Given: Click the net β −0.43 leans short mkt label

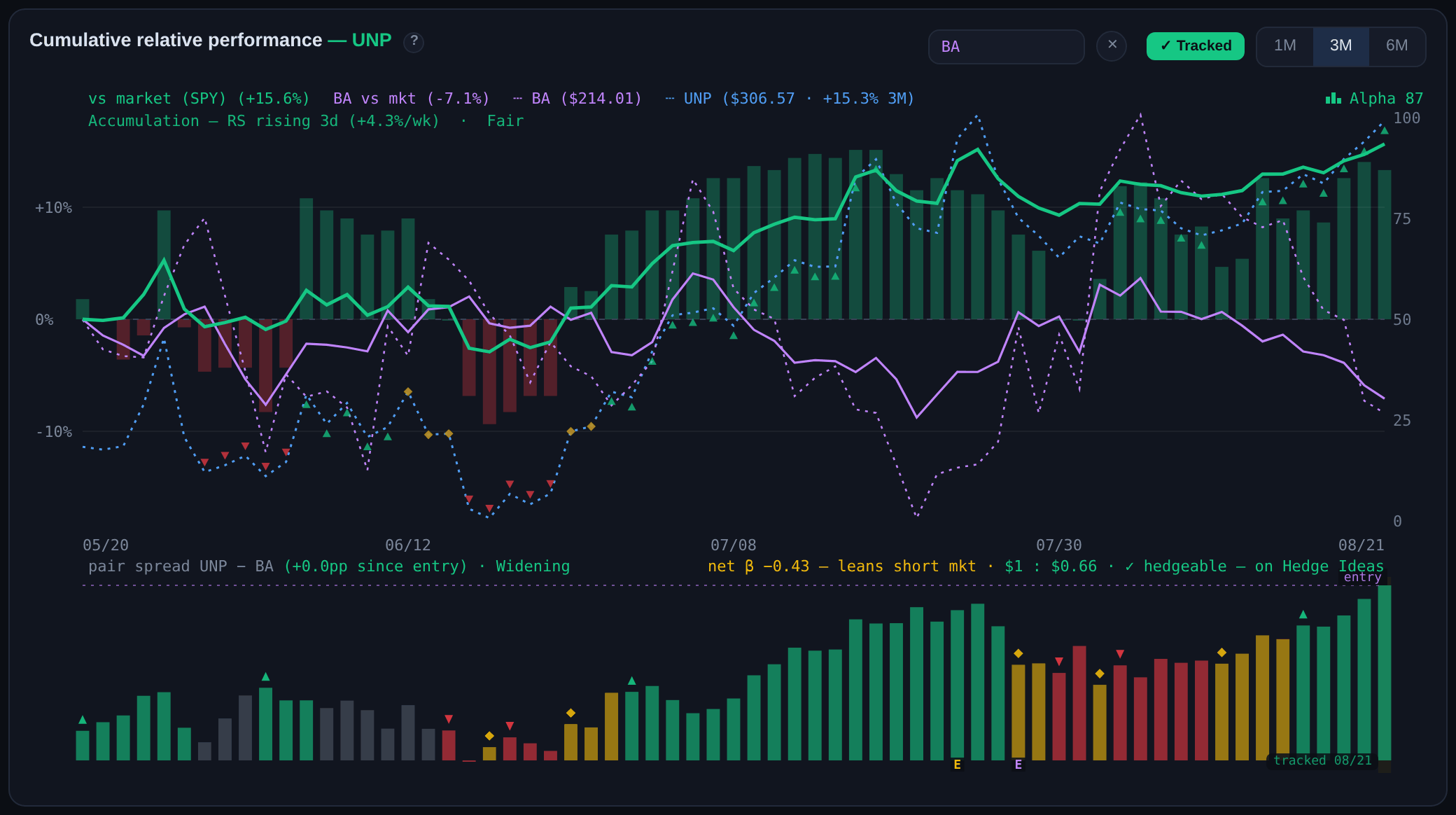Looking at the screenshot, I should (841, 566).
